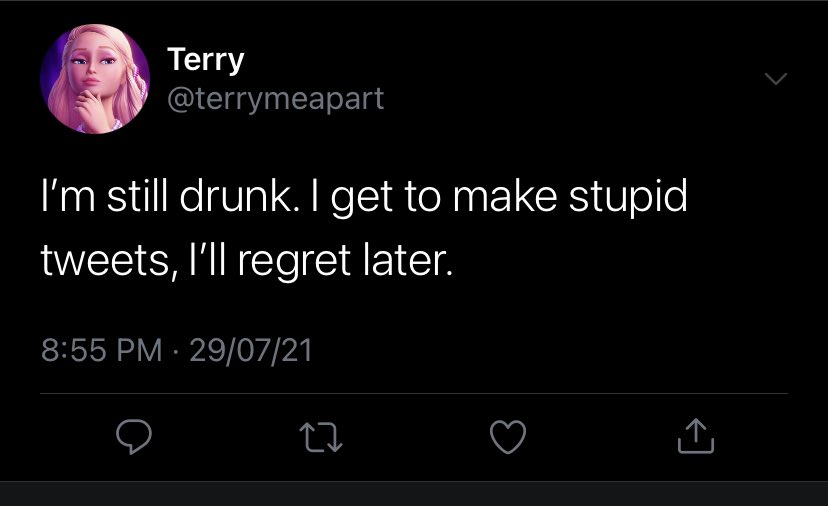Reply to Terry's tweet via speech bubble icon
Viewport: 828px width, 506px height.
(x=134, y=437)
